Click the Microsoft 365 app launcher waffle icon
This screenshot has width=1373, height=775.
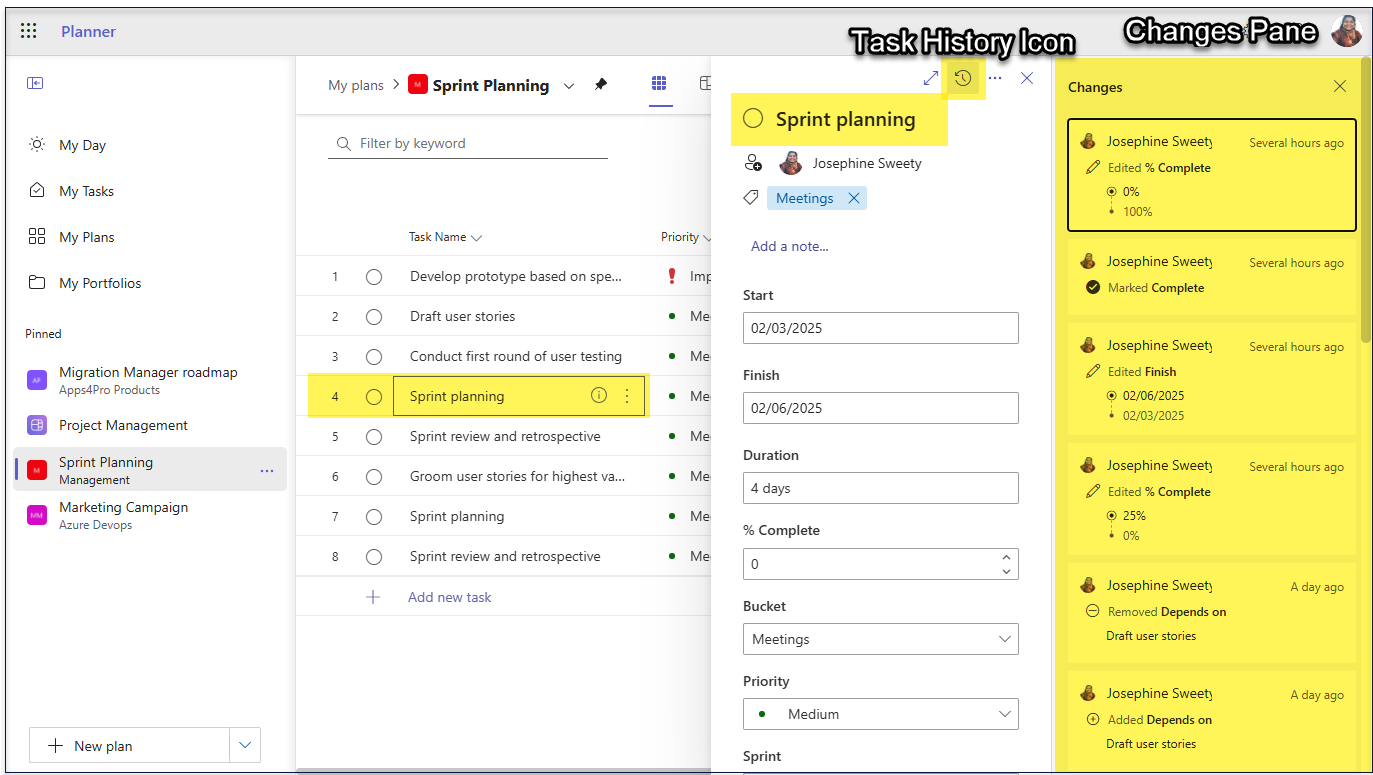[28, 30]
